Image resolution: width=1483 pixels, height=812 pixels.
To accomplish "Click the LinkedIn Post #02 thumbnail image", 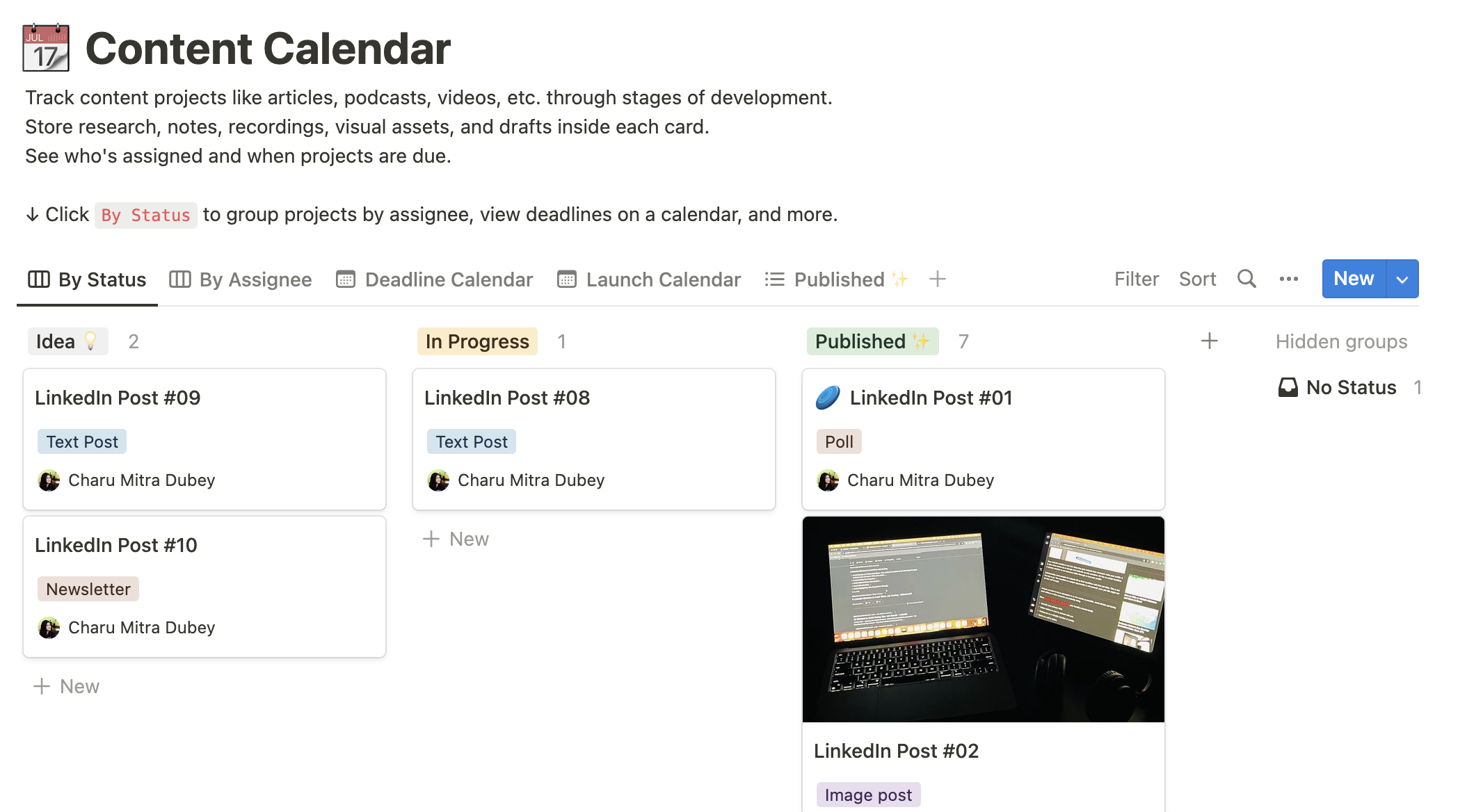I will tap(984, 619).
